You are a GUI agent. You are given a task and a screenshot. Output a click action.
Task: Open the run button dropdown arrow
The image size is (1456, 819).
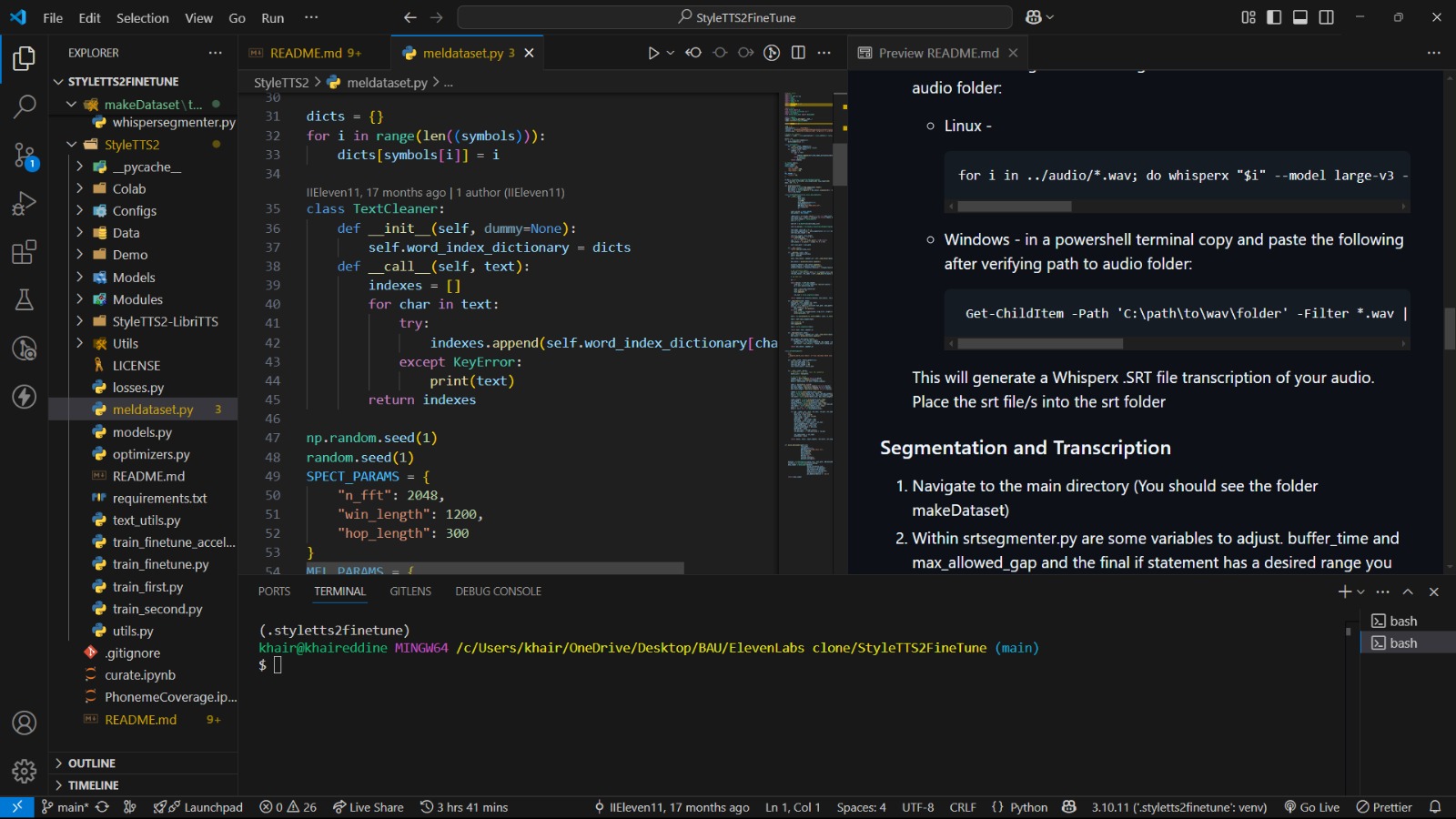[671, 53]
